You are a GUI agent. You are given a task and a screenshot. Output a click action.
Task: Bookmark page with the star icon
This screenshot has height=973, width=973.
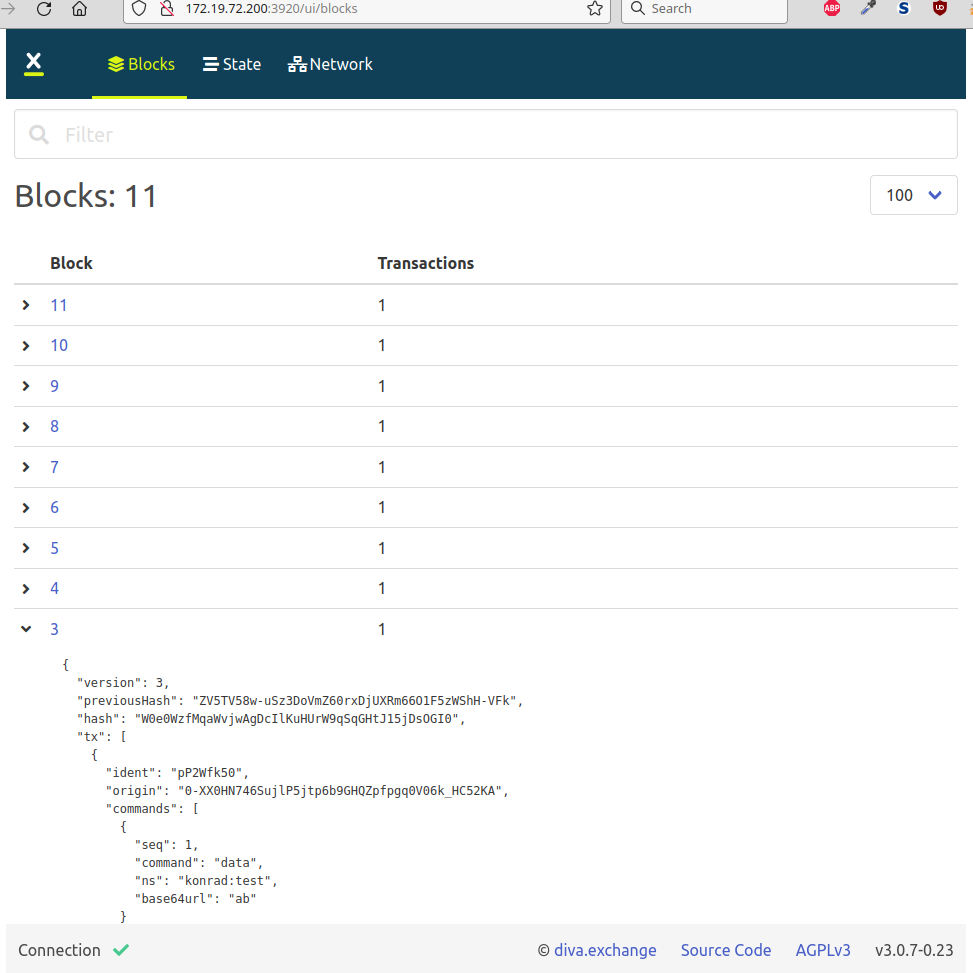594,9
